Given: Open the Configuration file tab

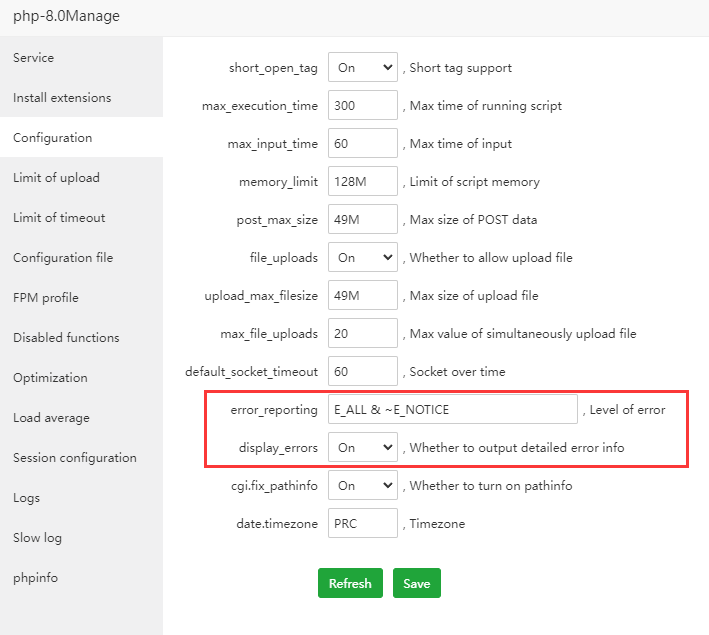Looking at the screenshot, I should point(63,258).
